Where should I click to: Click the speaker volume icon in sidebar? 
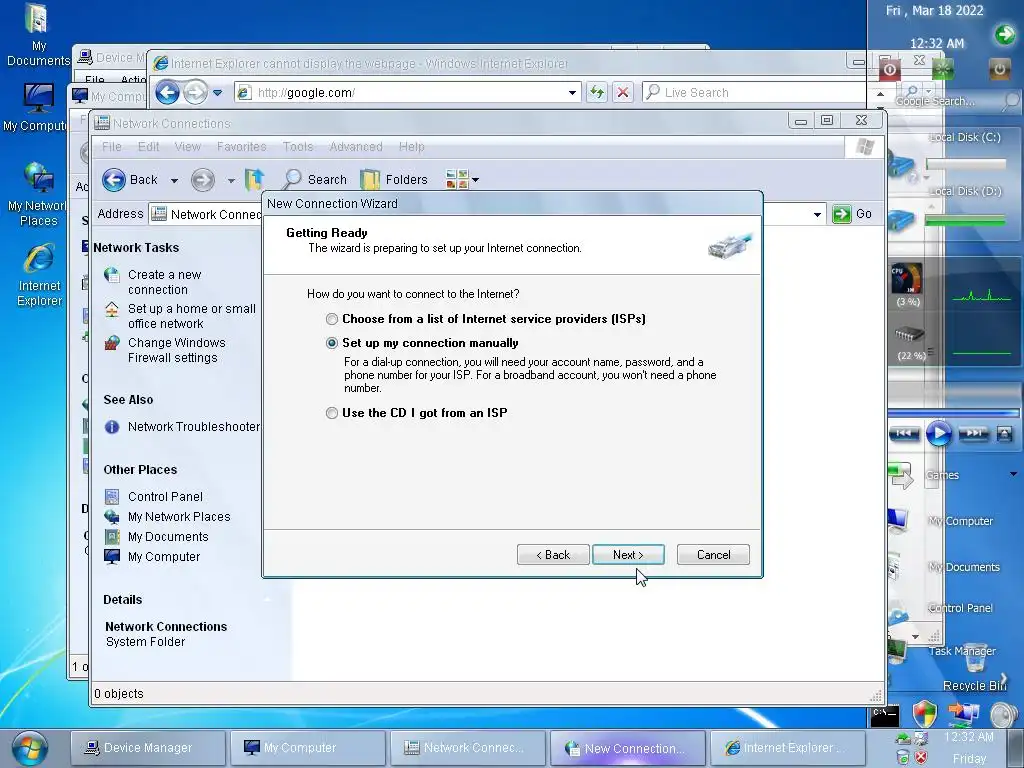pos(1002,714)
